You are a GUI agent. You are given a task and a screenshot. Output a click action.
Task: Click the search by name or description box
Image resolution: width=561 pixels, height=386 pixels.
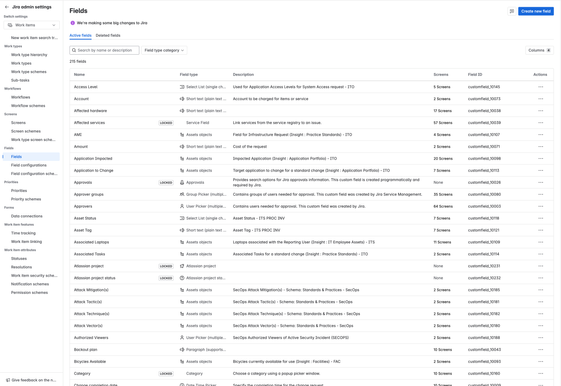tap(104, 50)
